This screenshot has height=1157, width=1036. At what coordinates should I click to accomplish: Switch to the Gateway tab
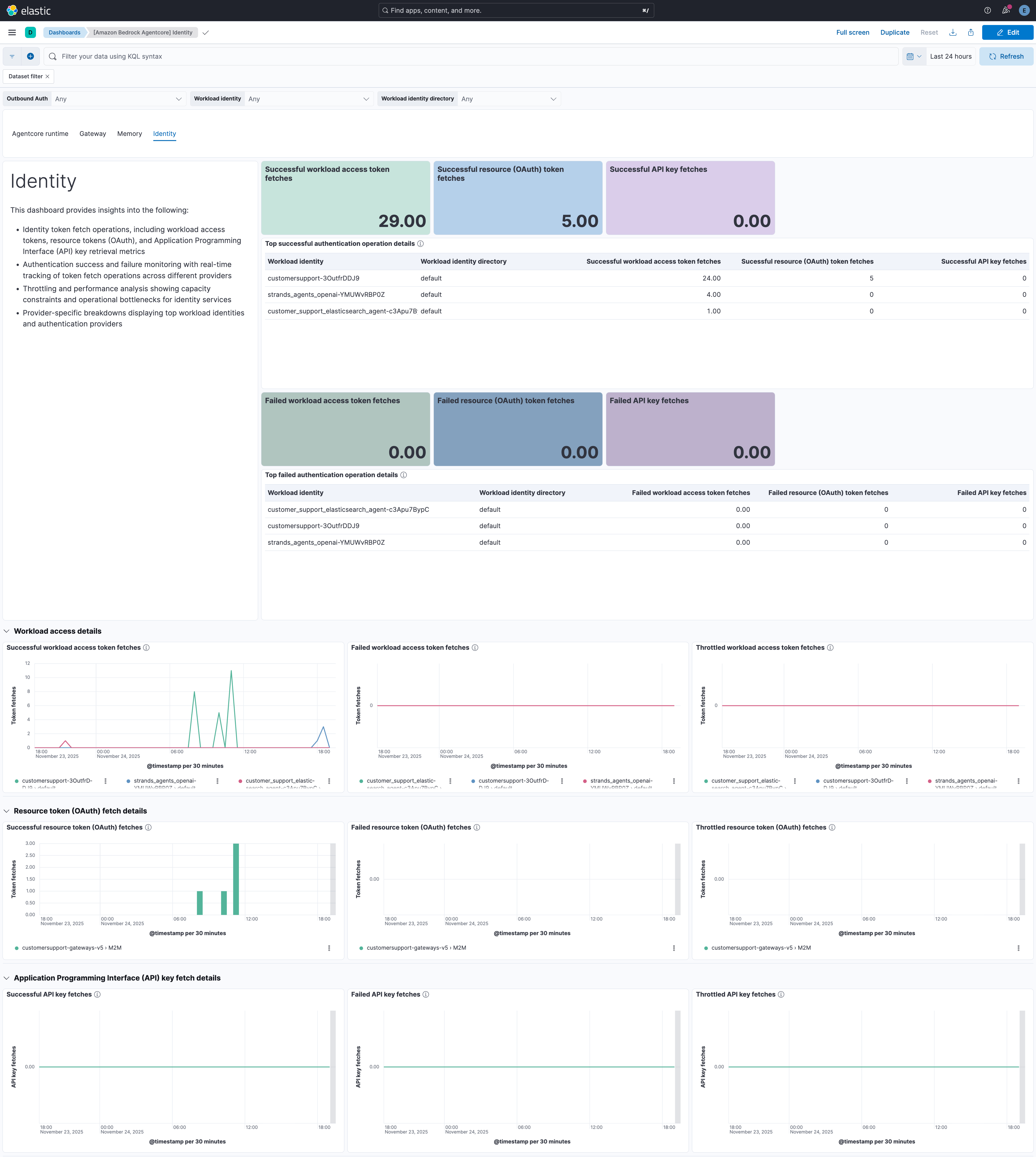point(93,134)
